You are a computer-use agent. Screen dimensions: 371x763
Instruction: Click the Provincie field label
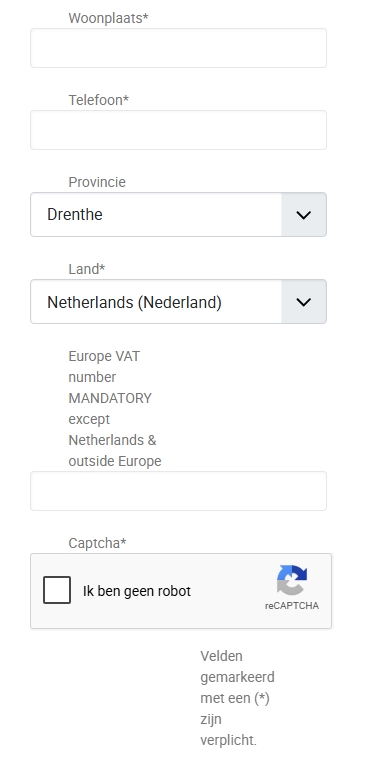click(x=97, y=182)
